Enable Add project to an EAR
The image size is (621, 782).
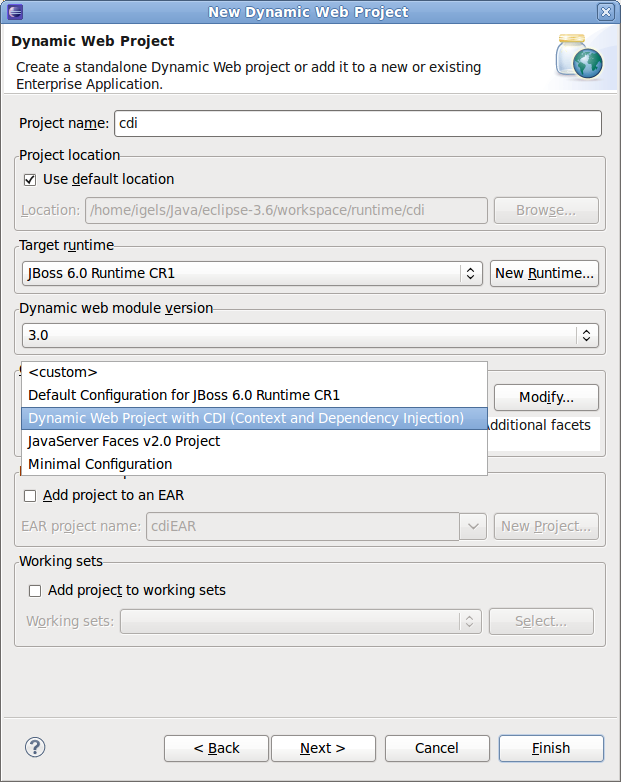30,496
